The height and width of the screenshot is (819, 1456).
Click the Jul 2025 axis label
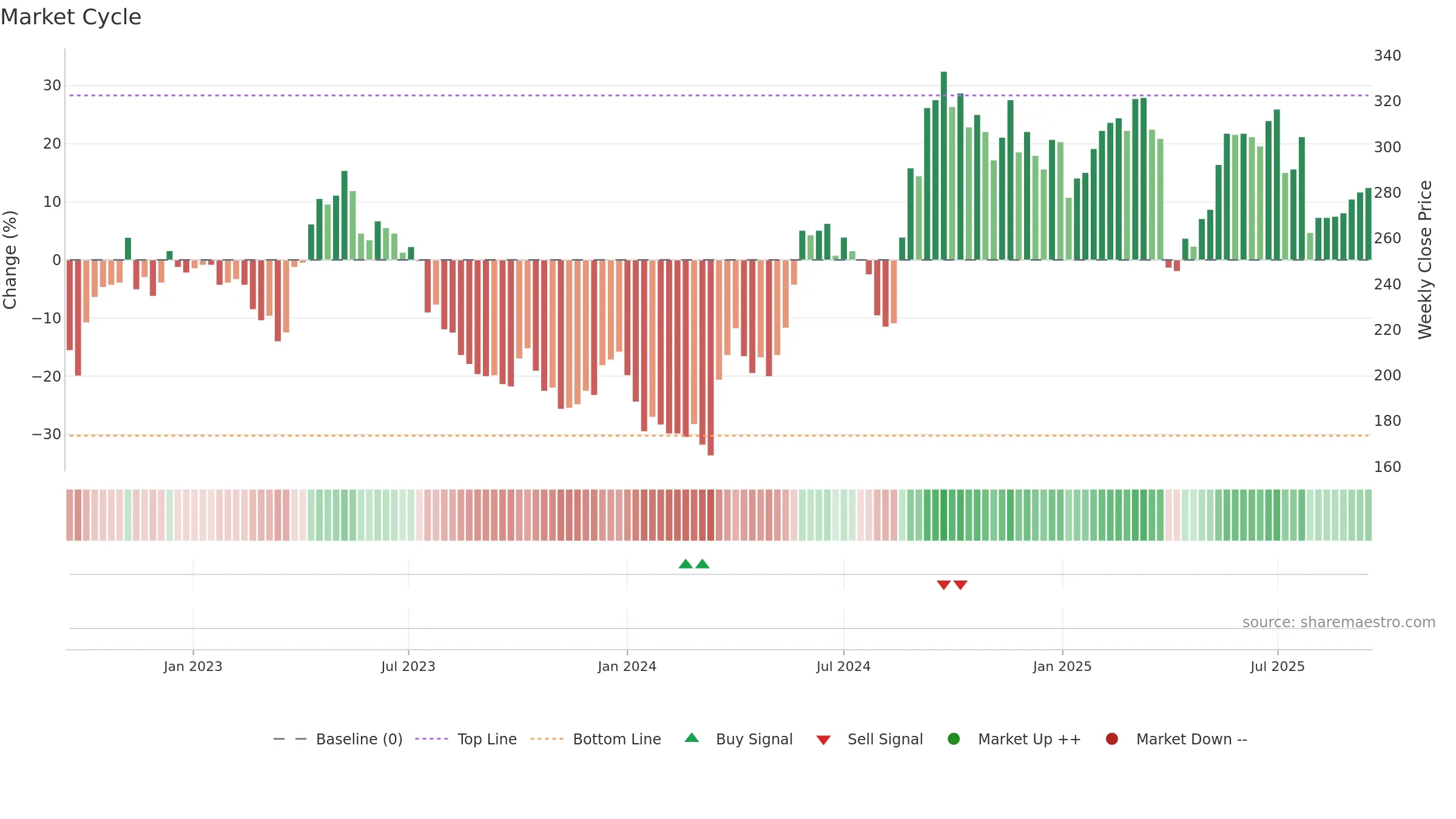(x=1278, y=666)
